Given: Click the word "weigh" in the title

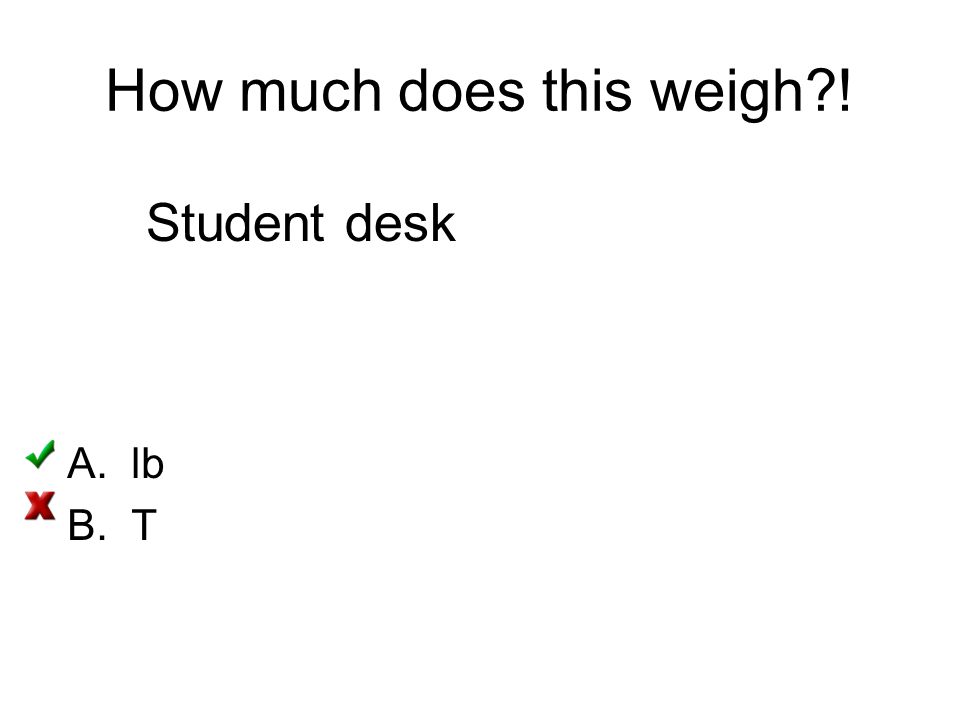Looking at the screenshot, I should [x=726, y=92].
